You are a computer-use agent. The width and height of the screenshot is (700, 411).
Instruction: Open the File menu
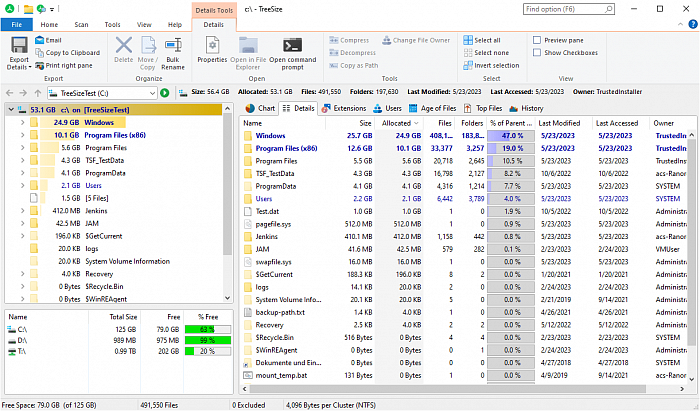click(x=17, y=25)
